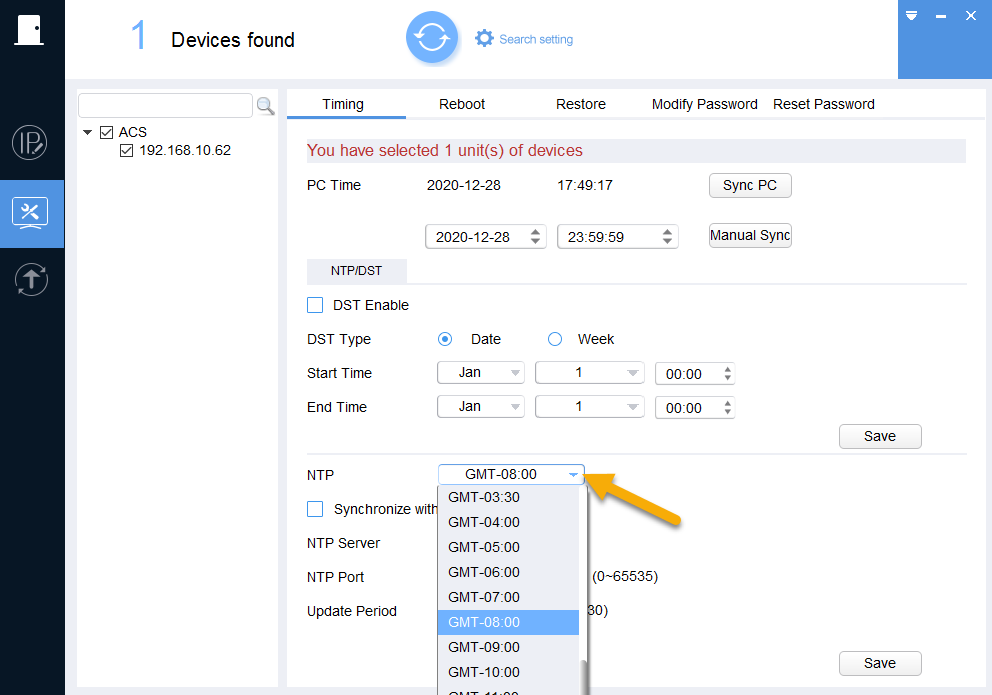Click the magnifier search icon
992x695 pixels.
[x=265, y=106]
